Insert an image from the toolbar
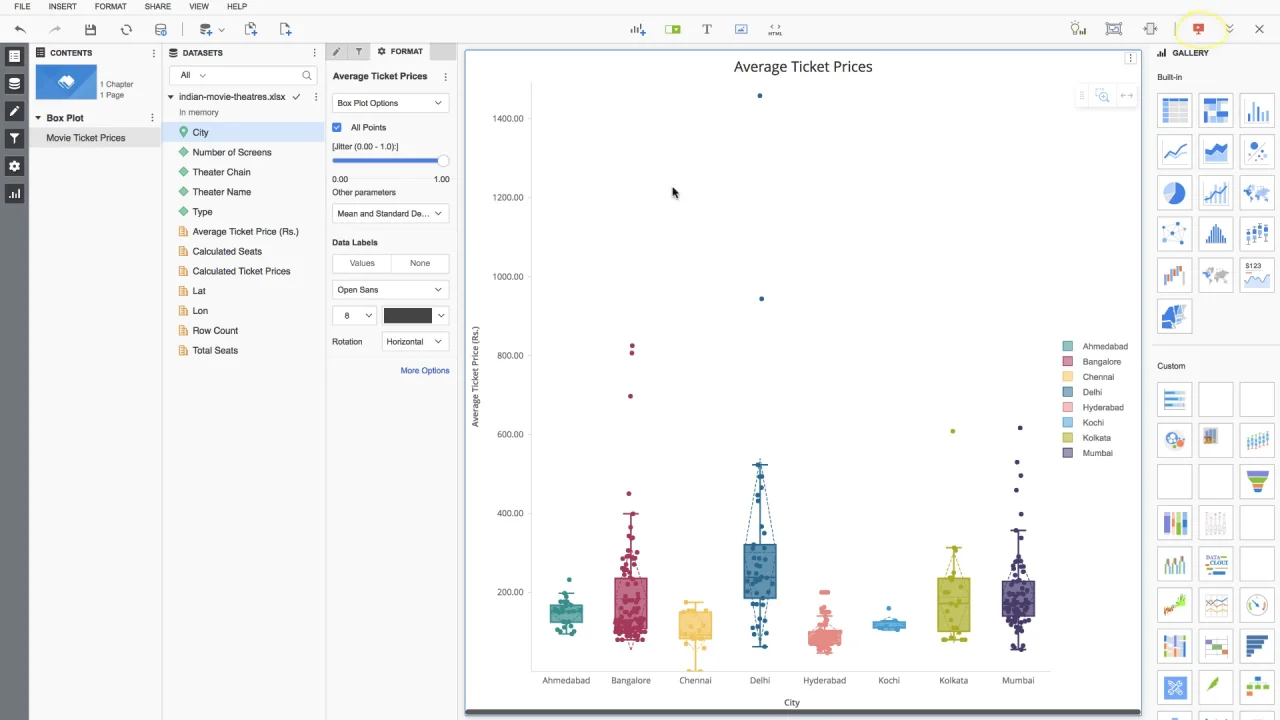This screenshot has height=720, width=1280. pyautogui.click(x=741, y=30)
